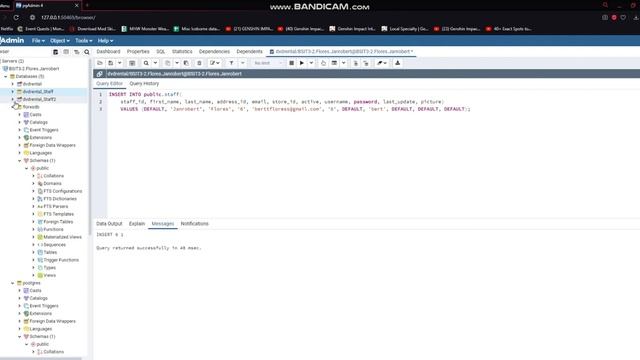This screenshot has height=360, width=640.
Task: Expand the Extensions node under first database
Action: [20, 138]
